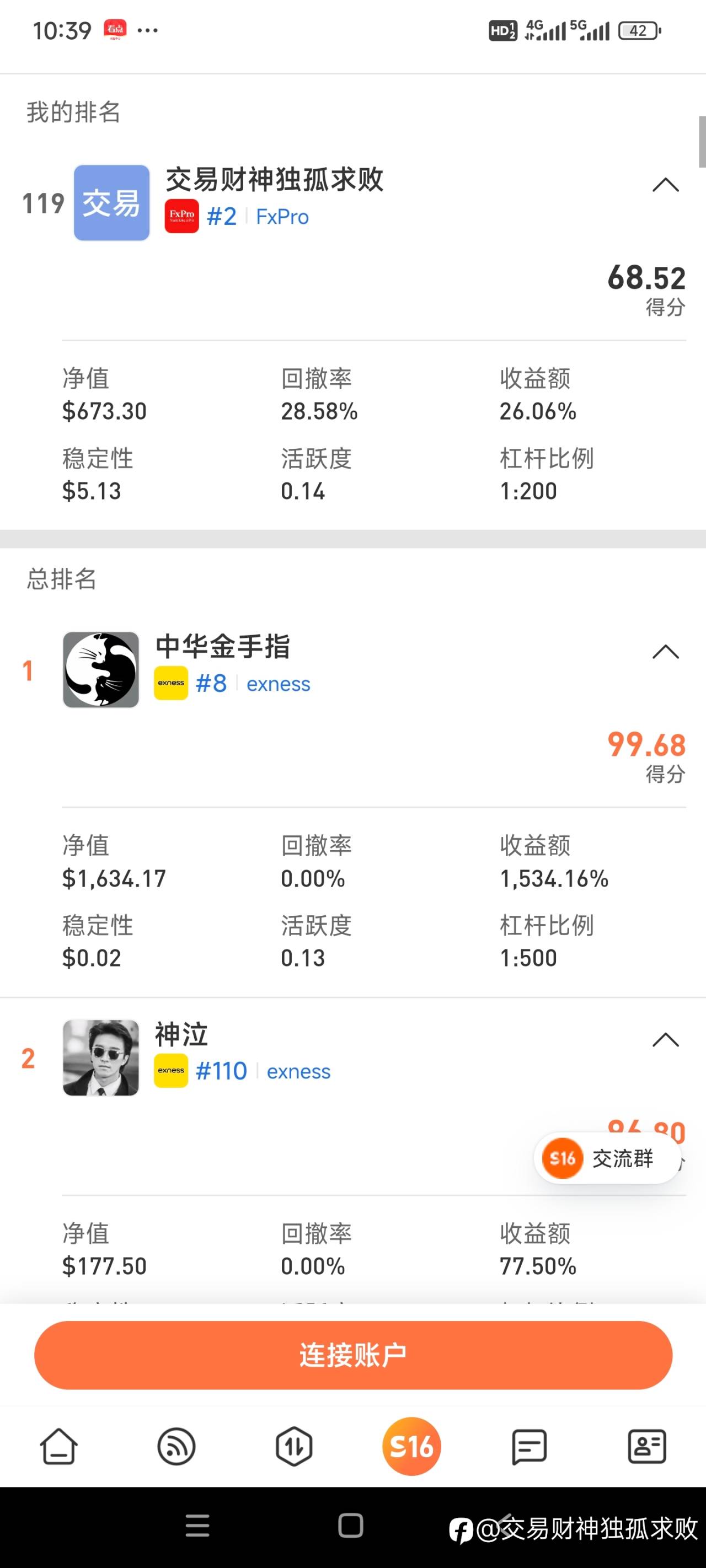View 神泣 sunglasses portrait avatar
Image resolution: width=706 pixels, height=1568 pixels.
click(x=101, y=1058)
